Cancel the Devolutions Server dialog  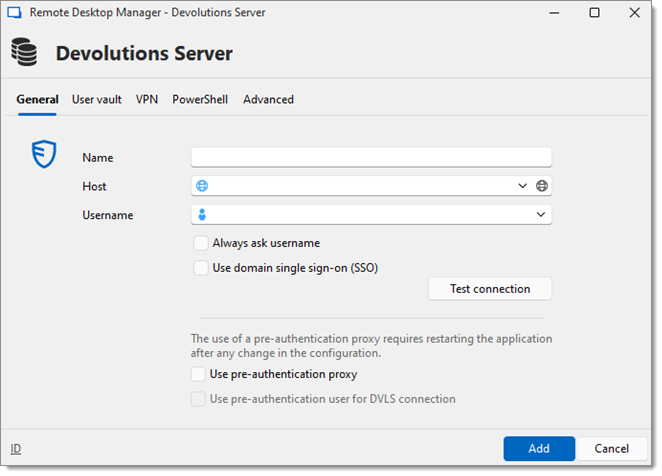(x=612, y=449)
